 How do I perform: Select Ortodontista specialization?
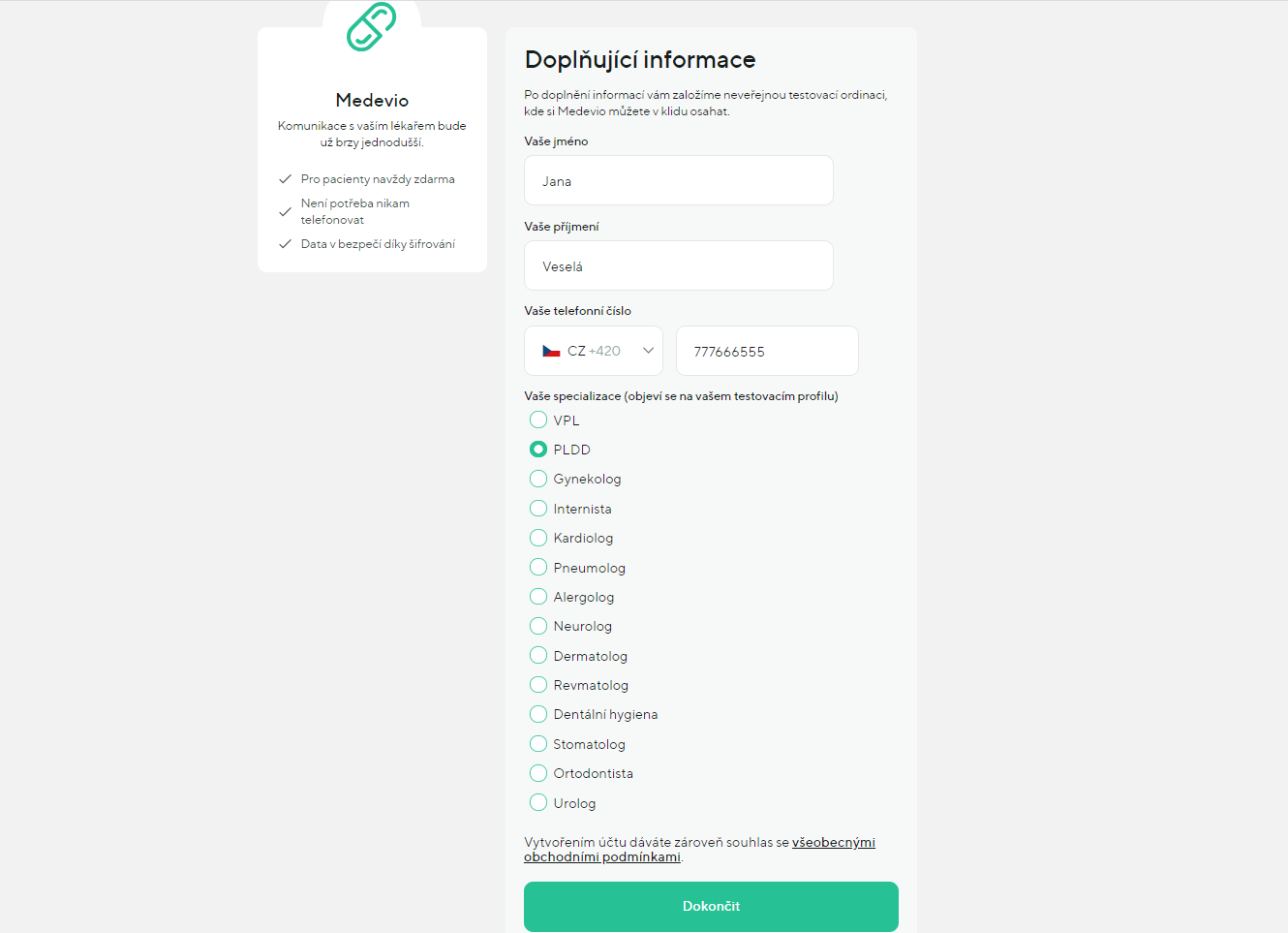point(538,773)
